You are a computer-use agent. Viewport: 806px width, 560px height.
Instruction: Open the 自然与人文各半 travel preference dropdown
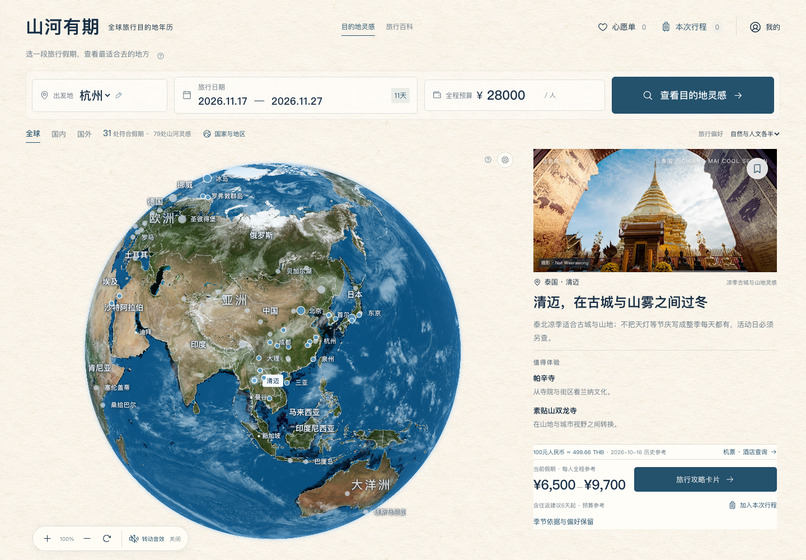coord(755,134)
